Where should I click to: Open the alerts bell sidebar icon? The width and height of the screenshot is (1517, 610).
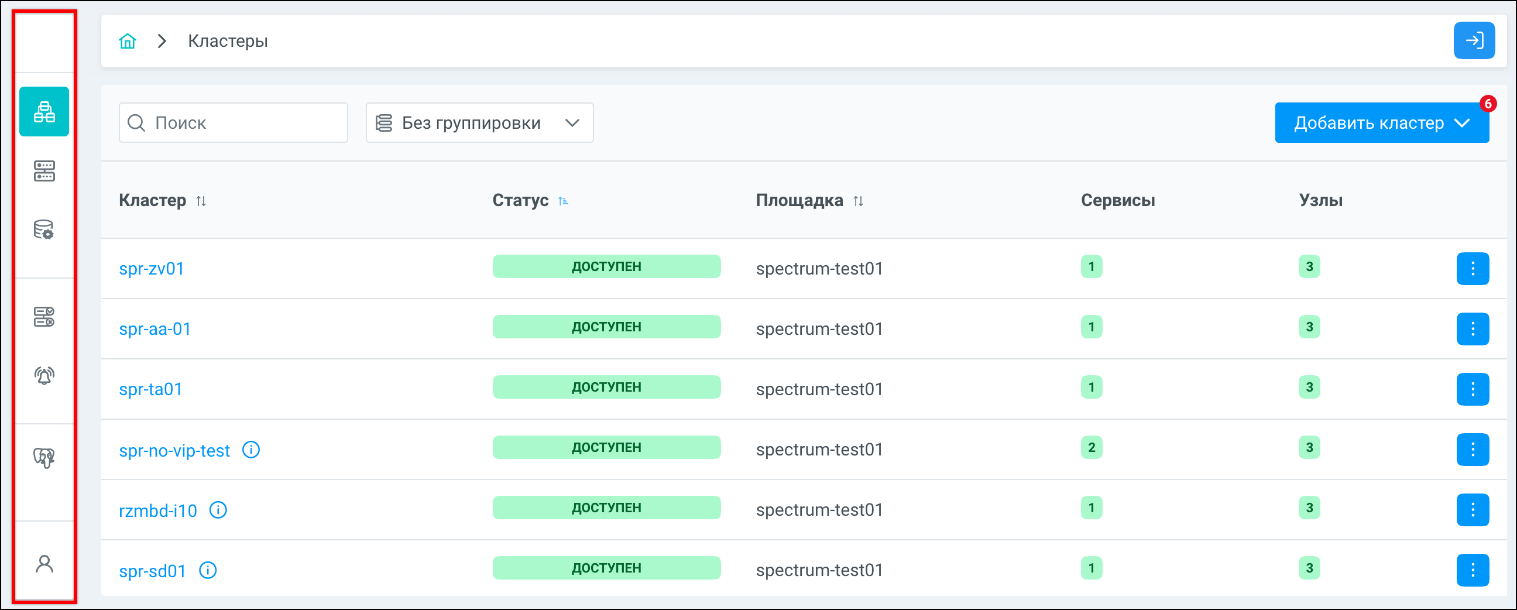coord(44,376)
